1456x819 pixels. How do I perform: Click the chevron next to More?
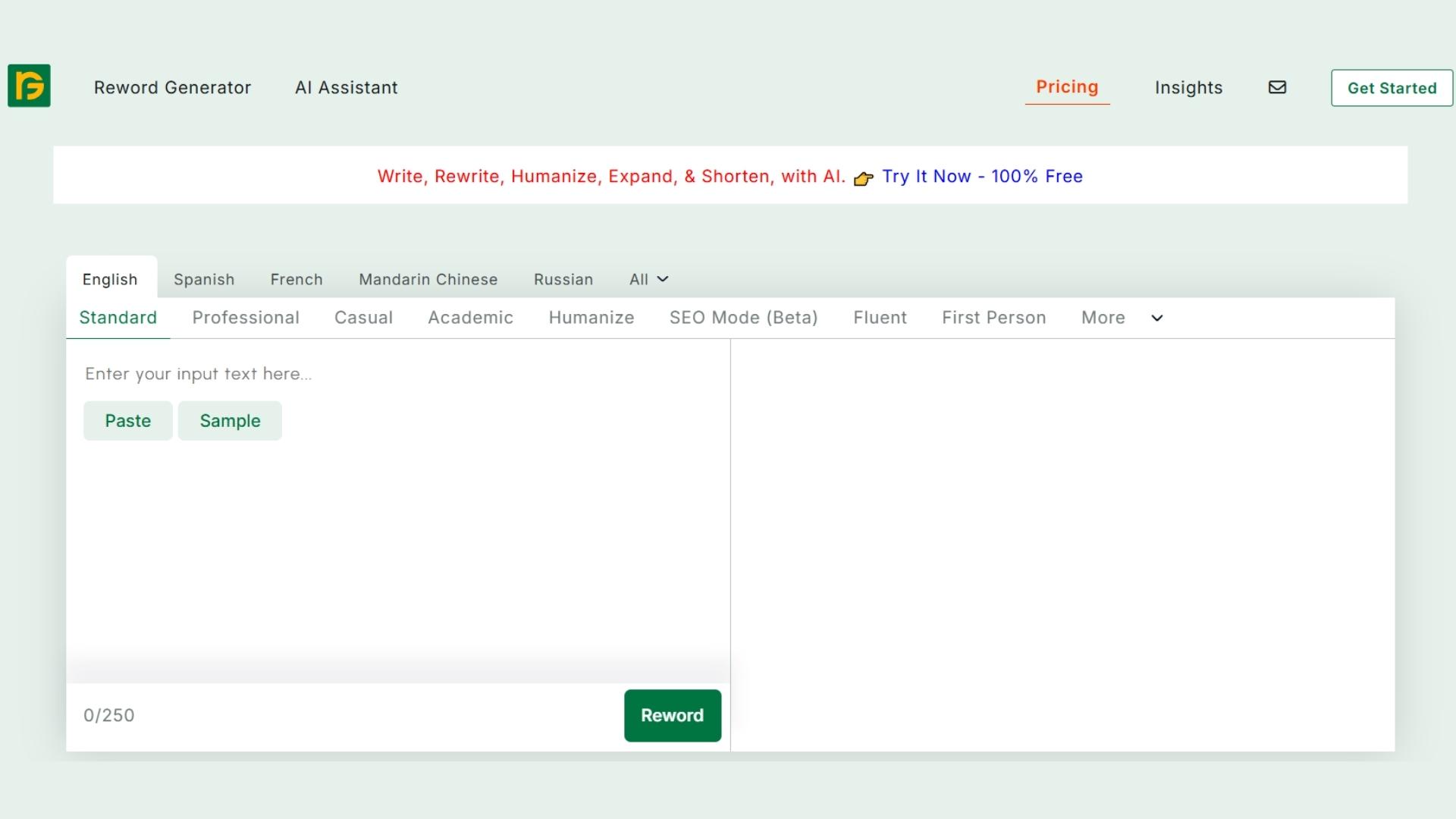tap(1156, 318)
